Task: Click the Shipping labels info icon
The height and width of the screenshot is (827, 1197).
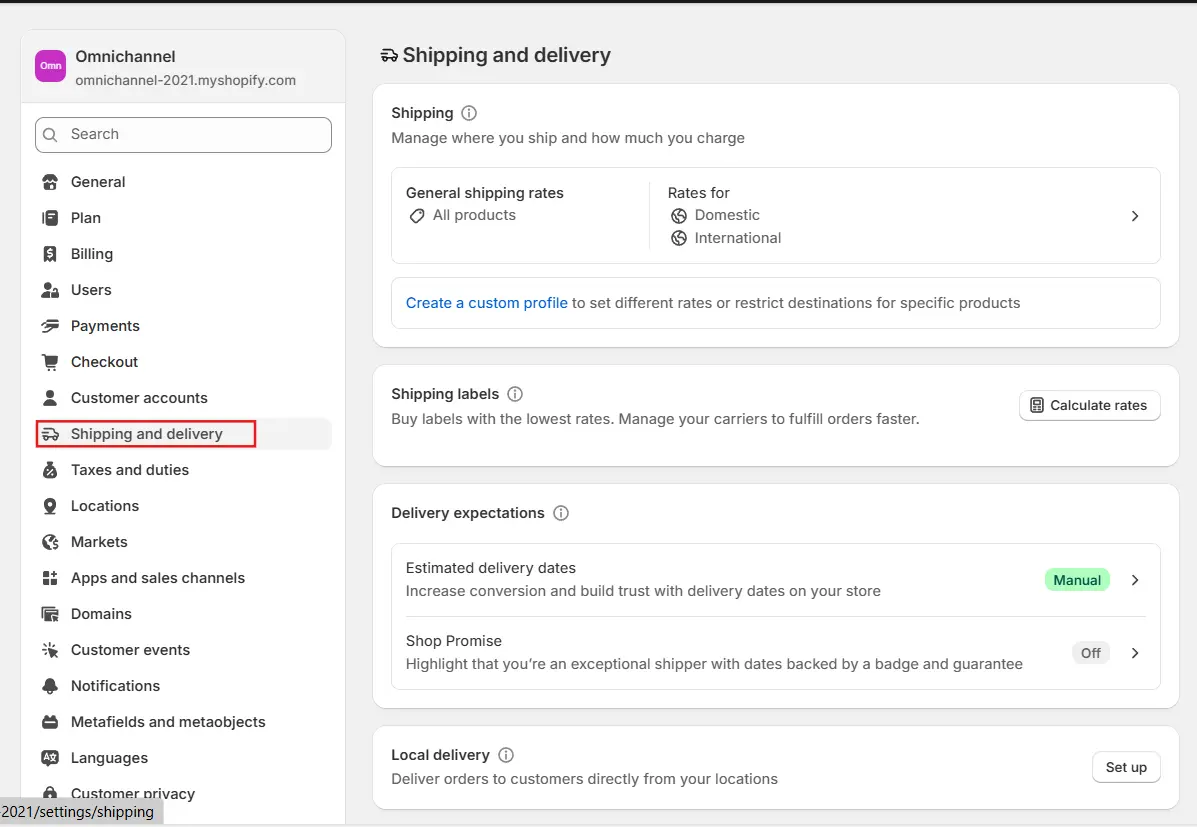Action: click(x=514, y=394)
